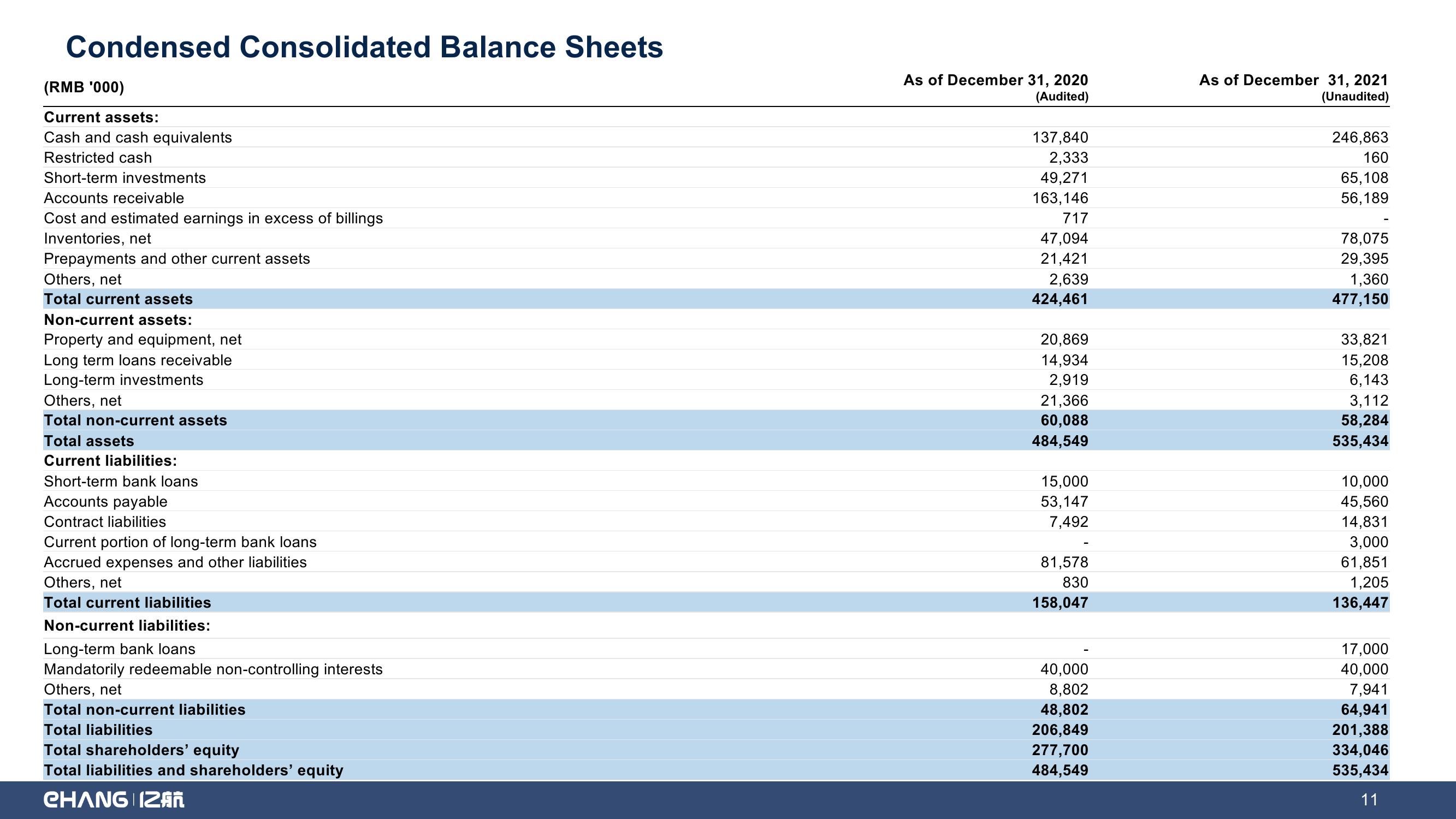Click the Long term loans receivable label

pyautogui.click(x=138, y=360)
